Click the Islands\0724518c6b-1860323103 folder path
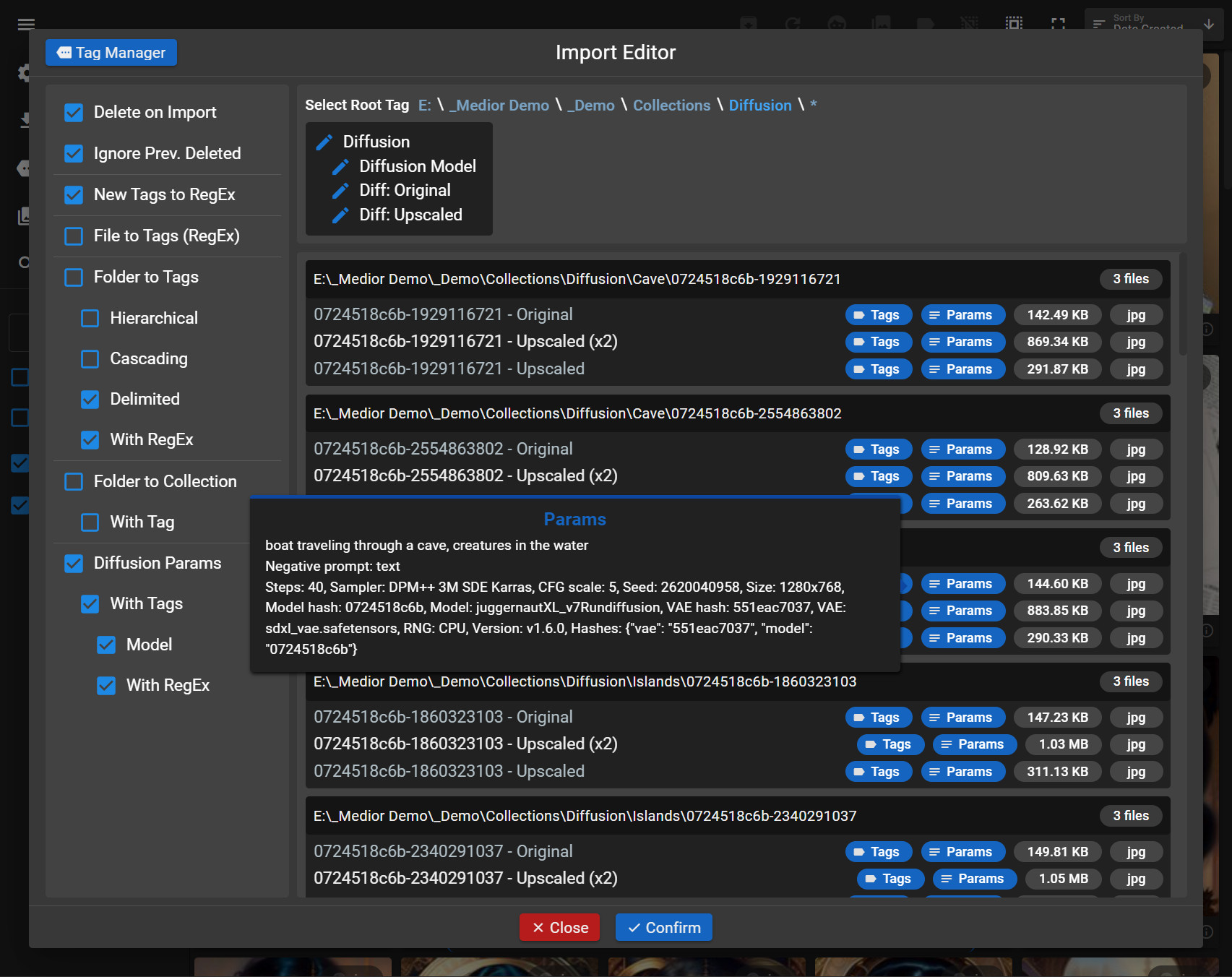Screen dimensions: 1232x977 pyautogui.click(x=585, y=682)
